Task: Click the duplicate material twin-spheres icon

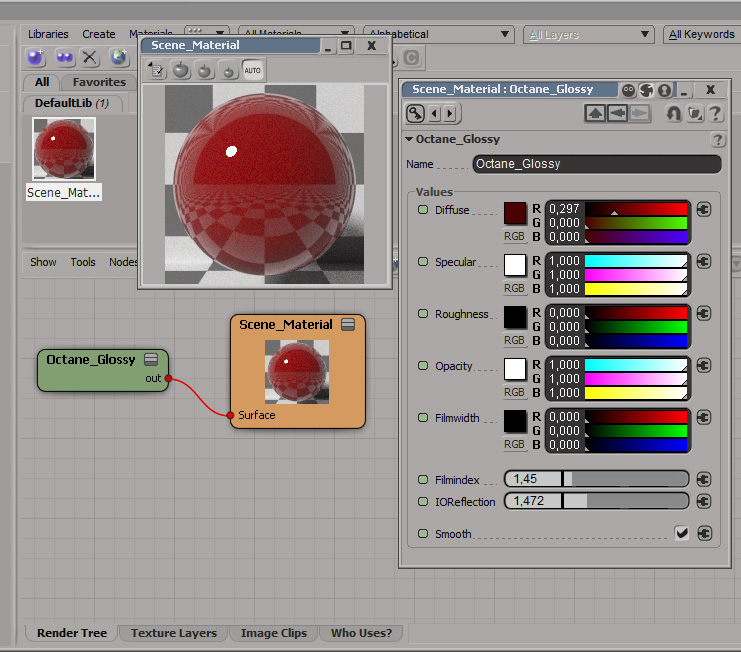Action: point(65,57)
